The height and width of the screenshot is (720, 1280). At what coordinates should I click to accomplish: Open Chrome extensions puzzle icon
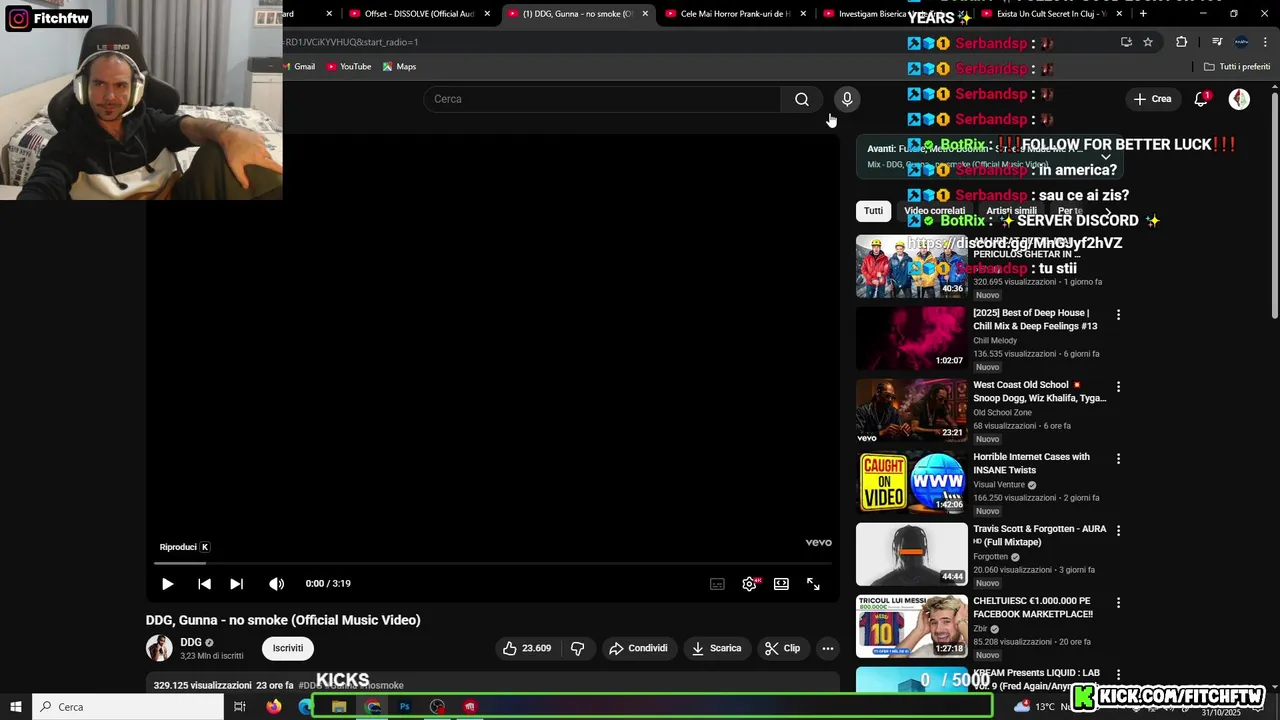1181,42
